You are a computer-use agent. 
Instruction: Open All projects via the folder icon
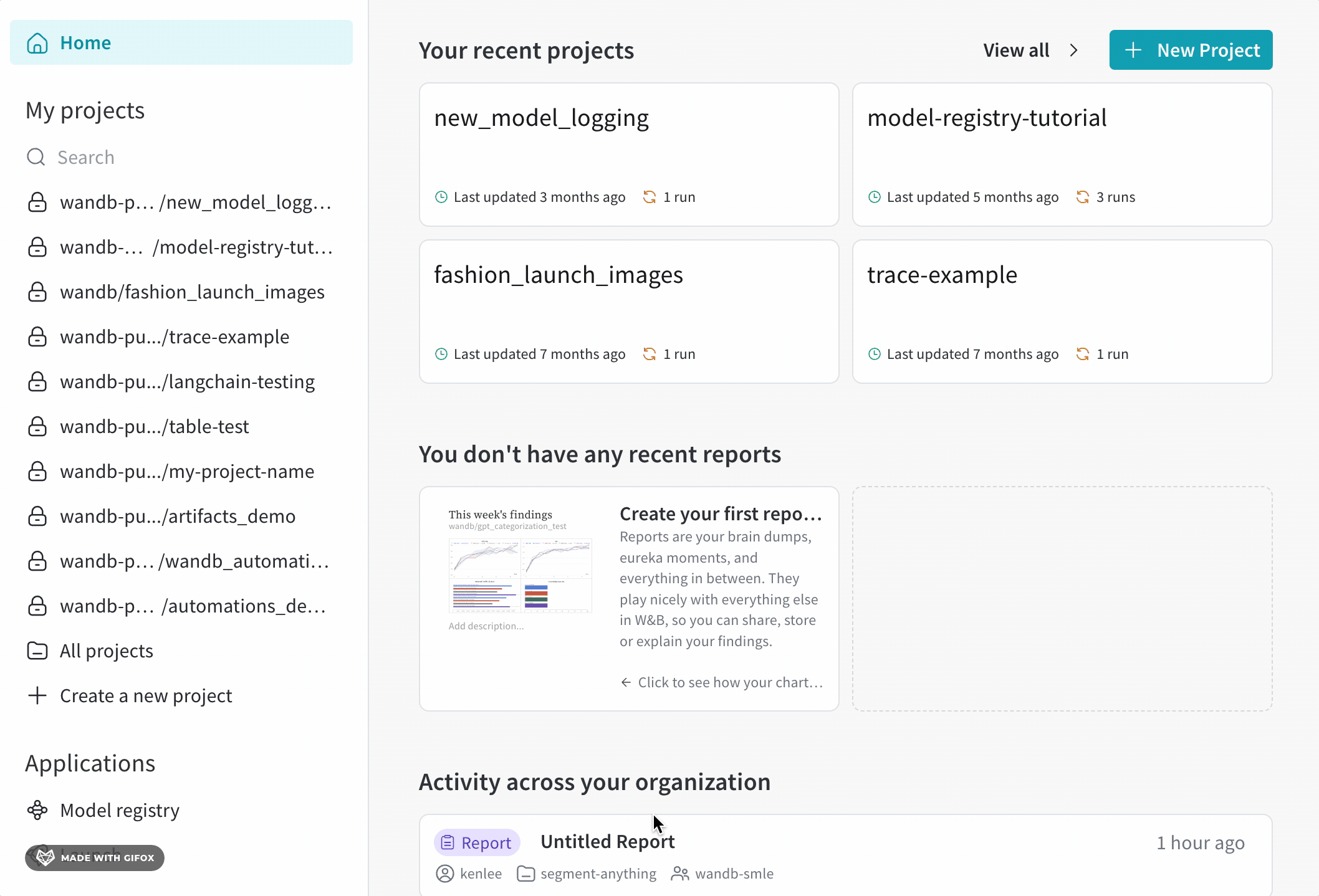pyautogui.click(x=37, y=651)
